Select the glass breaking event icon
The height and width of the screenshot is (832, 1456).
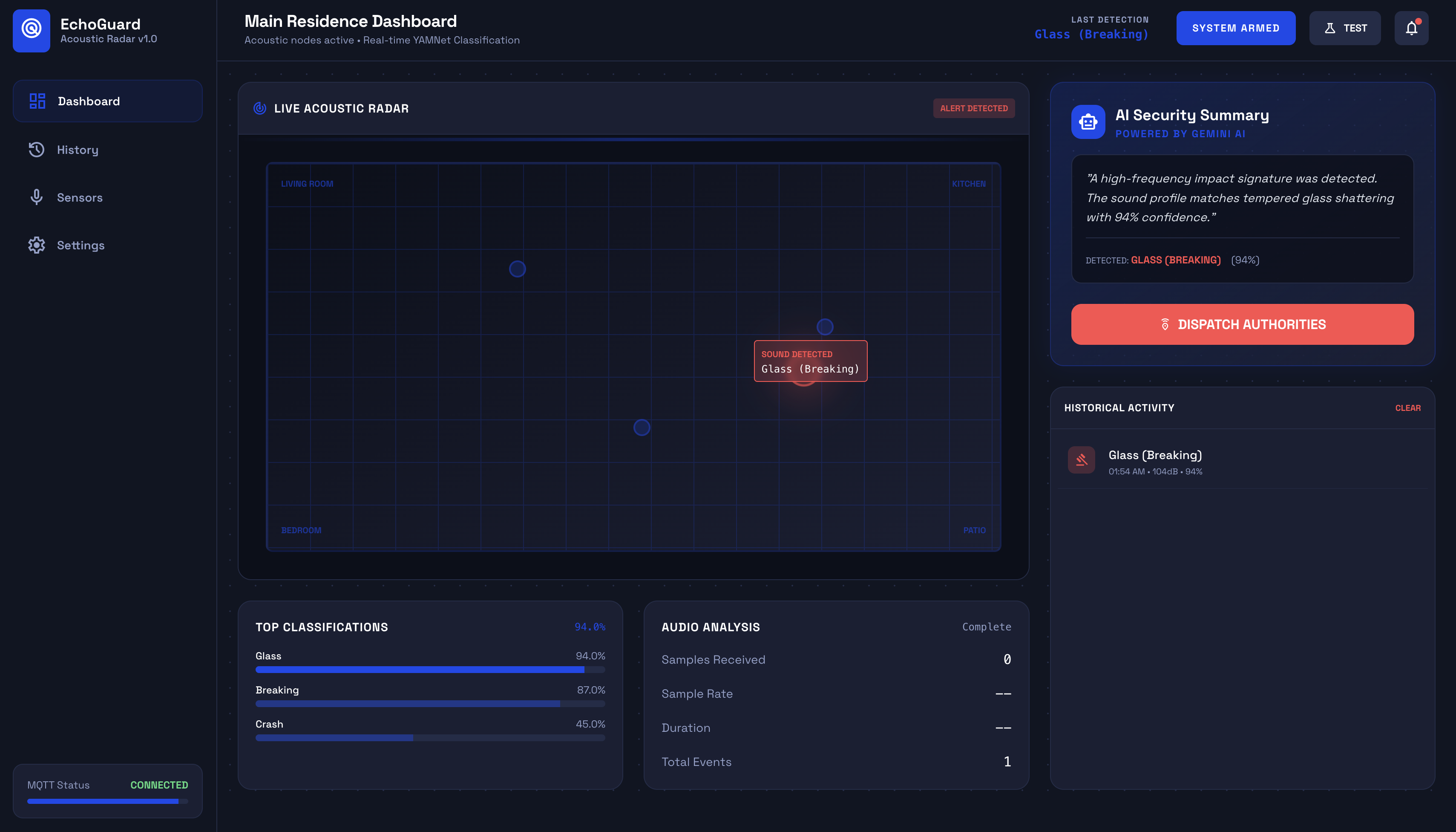(x=1082, y=460)
